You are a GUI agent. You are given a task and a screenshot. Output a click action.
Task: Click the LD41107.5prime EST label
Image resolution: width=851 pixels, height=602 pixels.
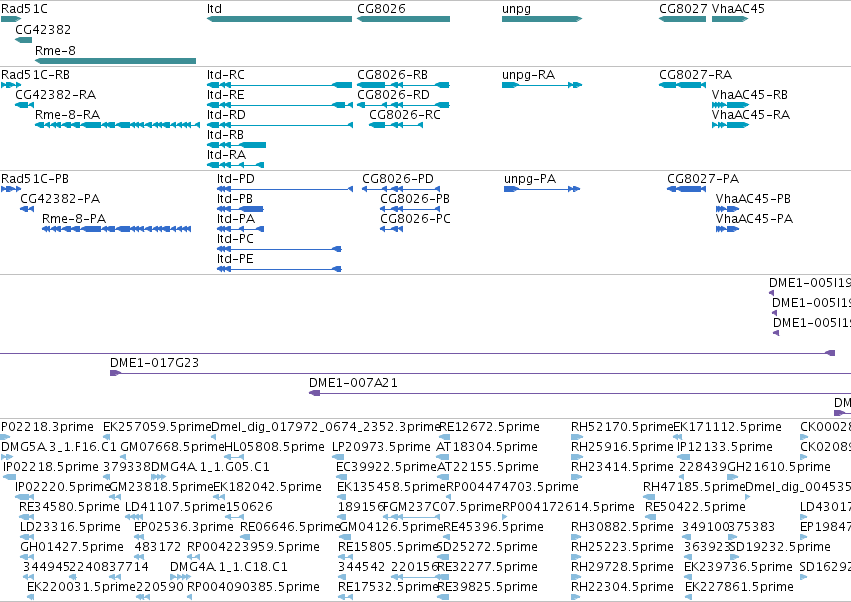(x=175, y=507)
